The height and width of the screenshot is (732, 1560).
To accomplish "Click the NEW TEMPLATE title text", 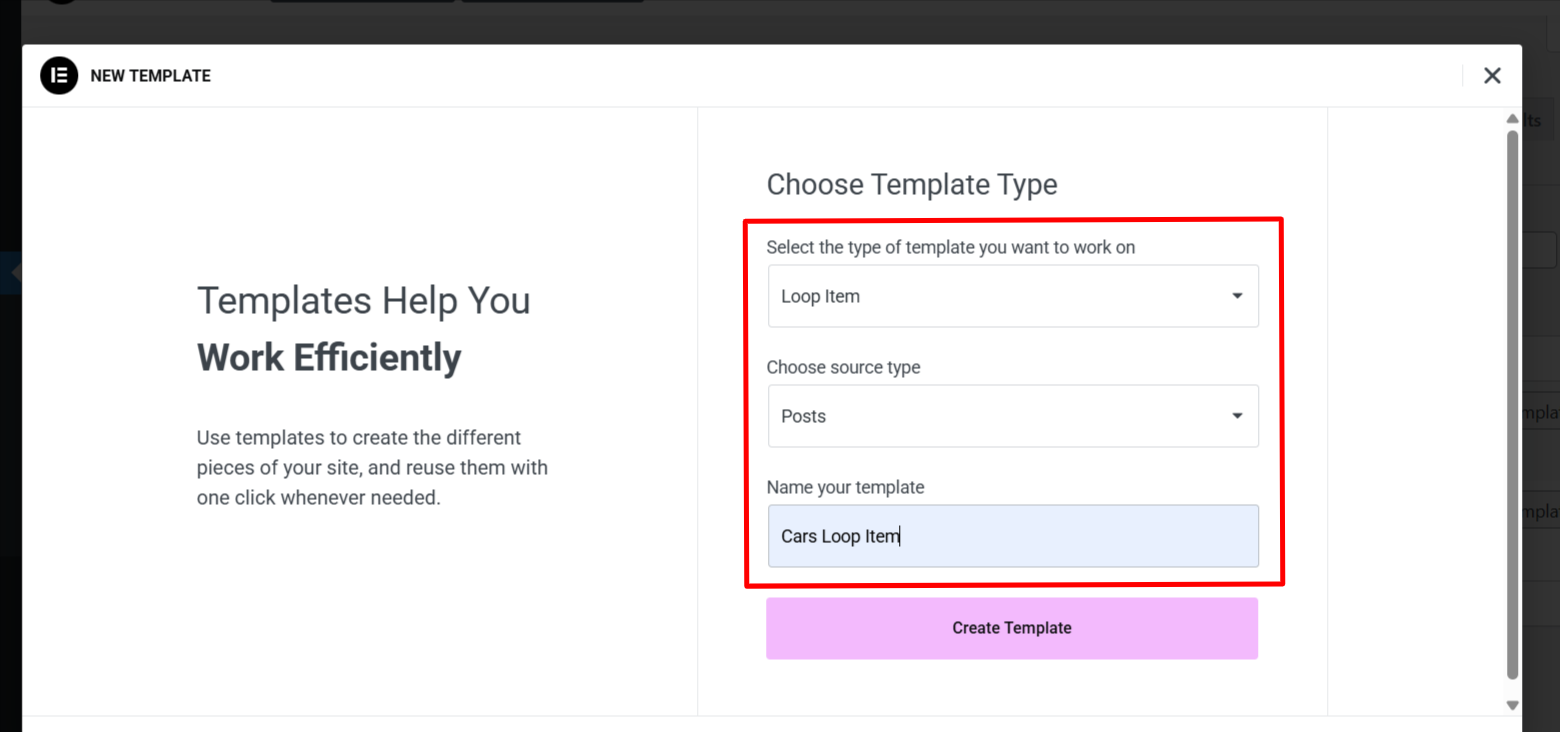I will click(150, 76).
